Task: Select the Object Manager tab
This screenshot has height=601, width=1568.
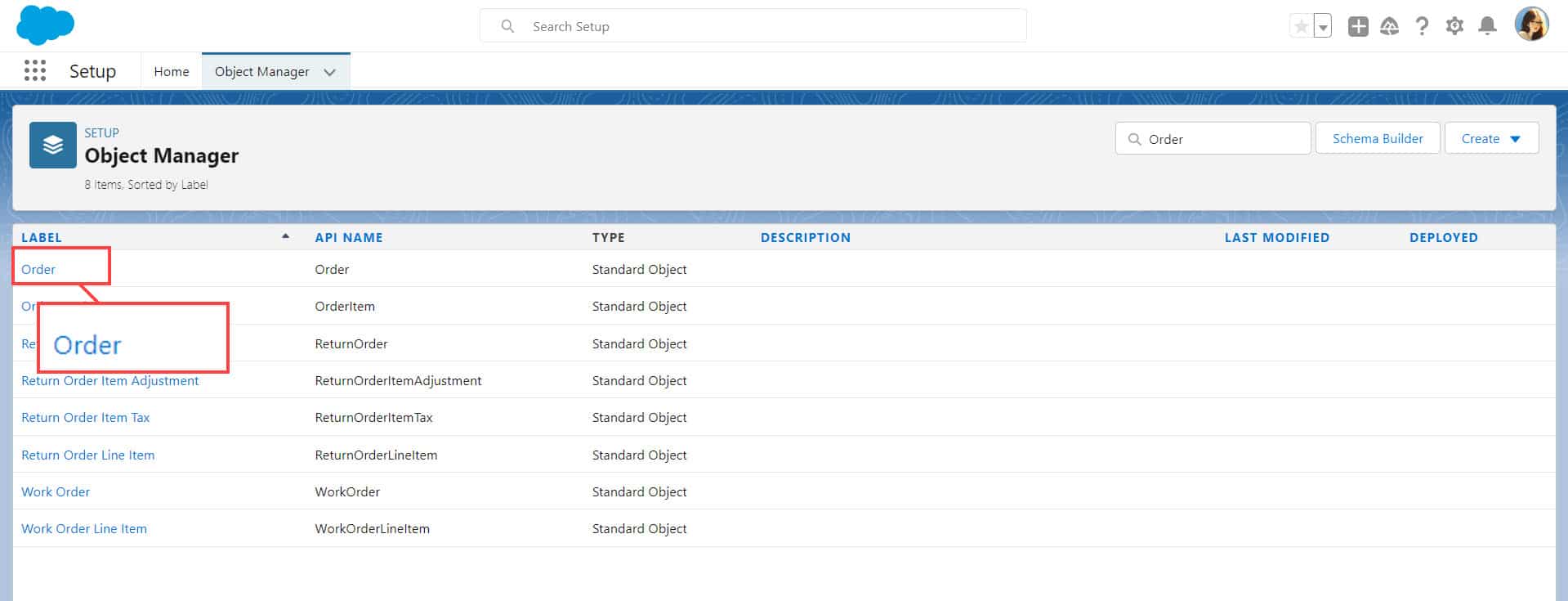Action: tap(261, 72)
